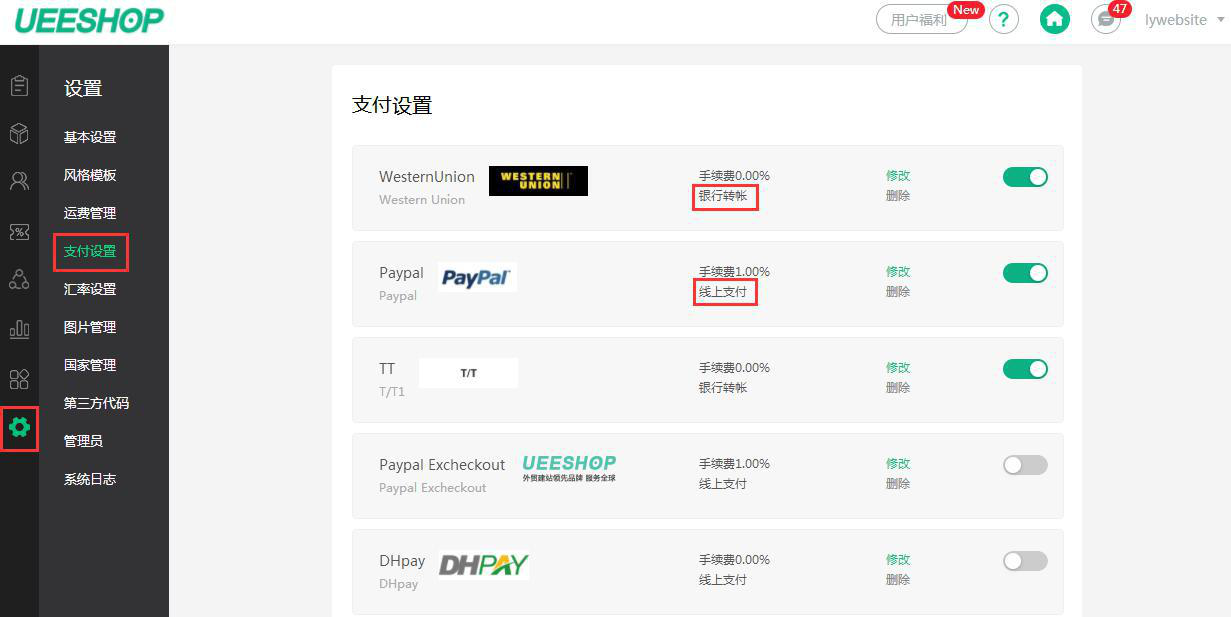Viewport: 1231px width, 617px height.
Task: Open messages chat bubble icon with 47 badge
Action: tap(1106, 19)
